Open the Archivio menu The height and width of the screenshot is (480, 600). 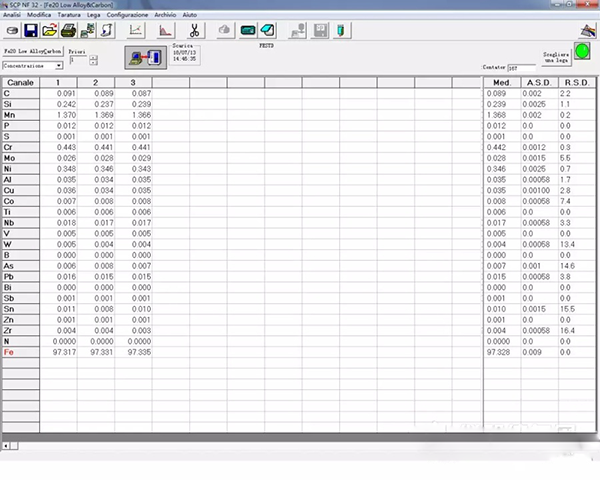tap(165, 16)
